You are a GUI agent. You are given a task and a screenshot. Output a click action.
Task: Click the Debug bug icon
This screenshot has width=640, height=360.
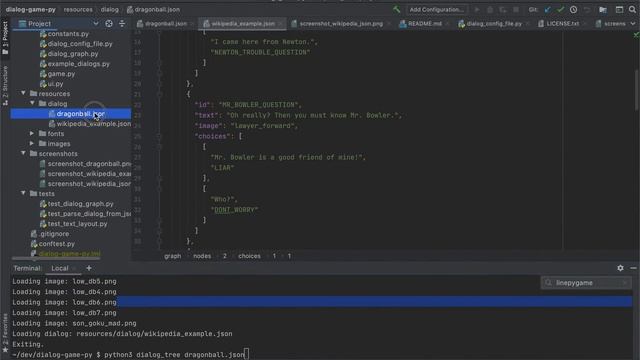[490, 9]
